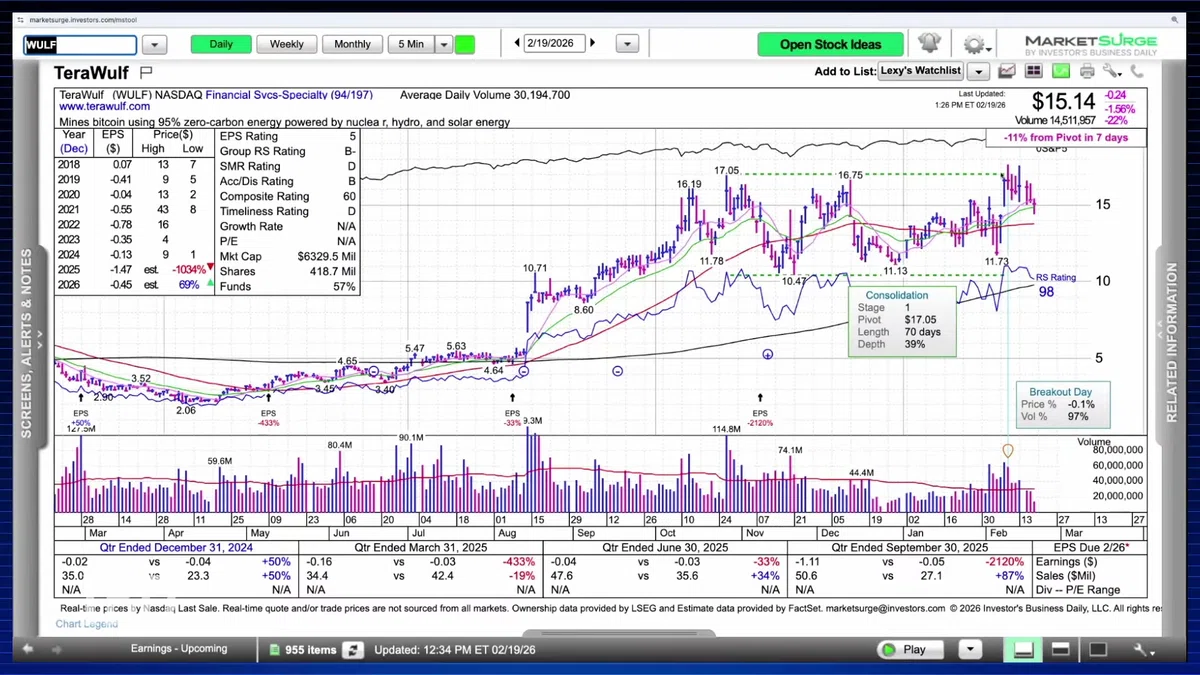This screenshot has height=675, width=1200.
Task: Click the 955 items list icon
Action: pyautogui.click(x=276, y=650)
